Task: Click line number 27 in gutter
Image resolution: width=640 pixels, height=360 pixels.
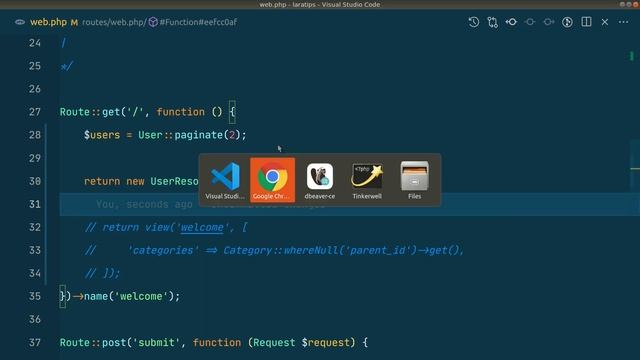Action: click(35, 112)
